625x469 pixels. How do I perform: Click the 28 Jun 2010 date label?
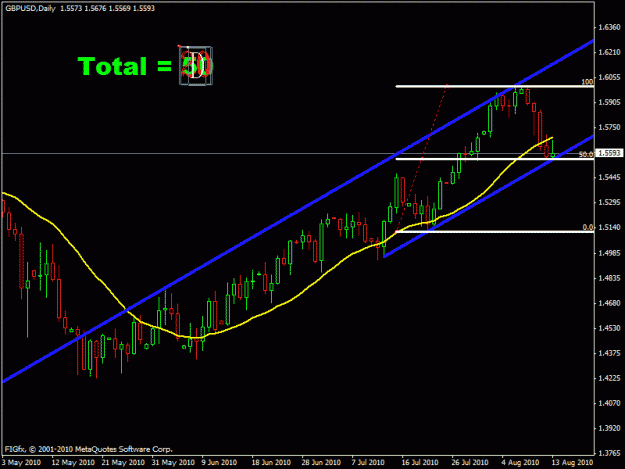pyautogui.click(x=321, y=463)
